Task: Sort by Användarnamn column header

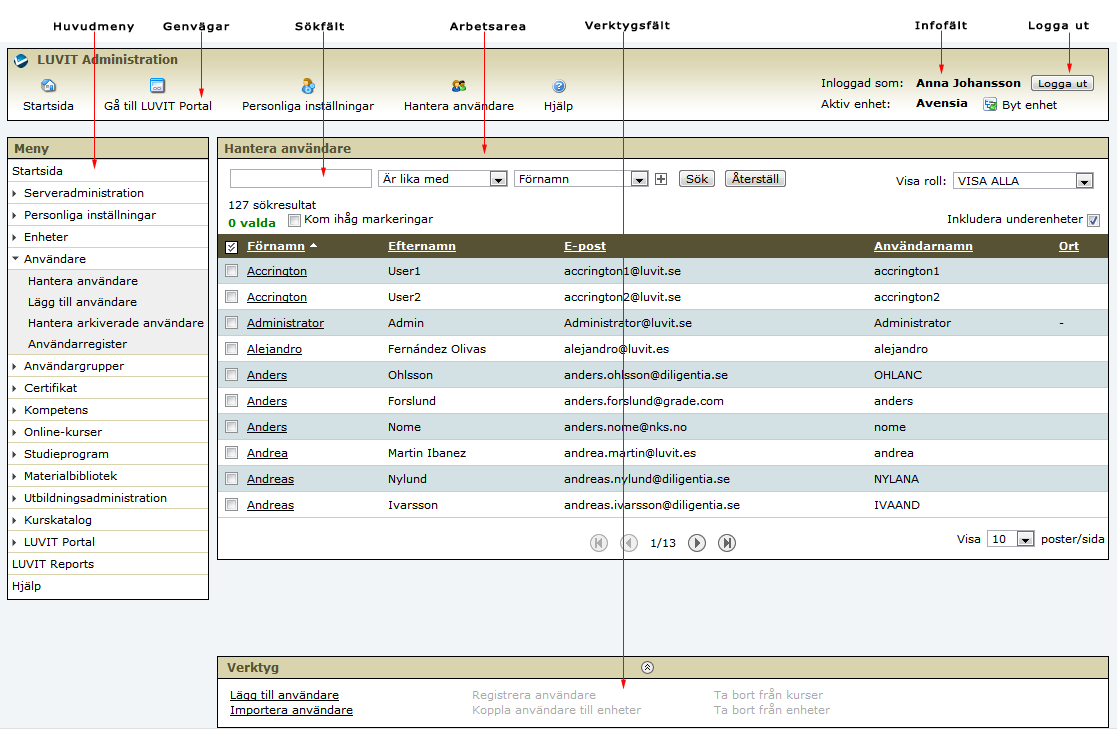Action: pos(923,246)
